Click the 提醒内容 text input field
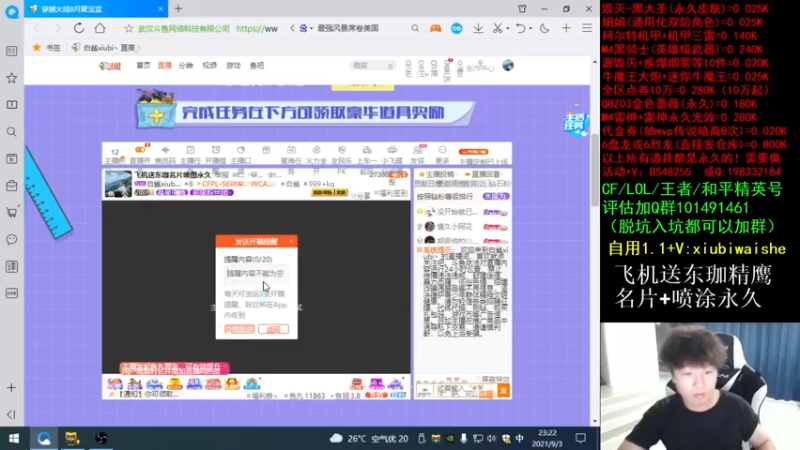 (x=256, y=273)
